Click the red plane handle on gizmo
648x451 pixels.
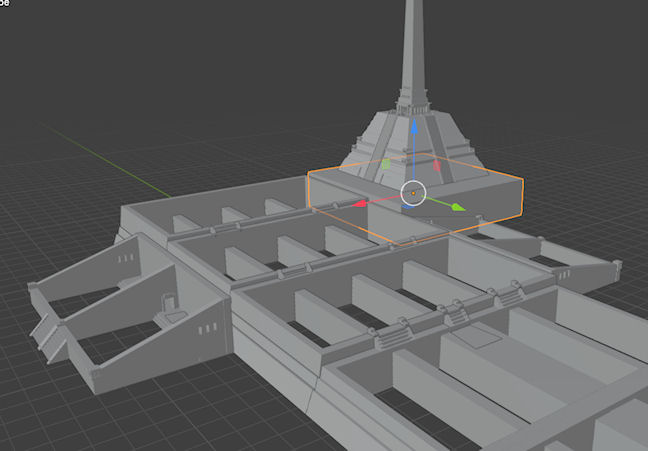point(437,165)
